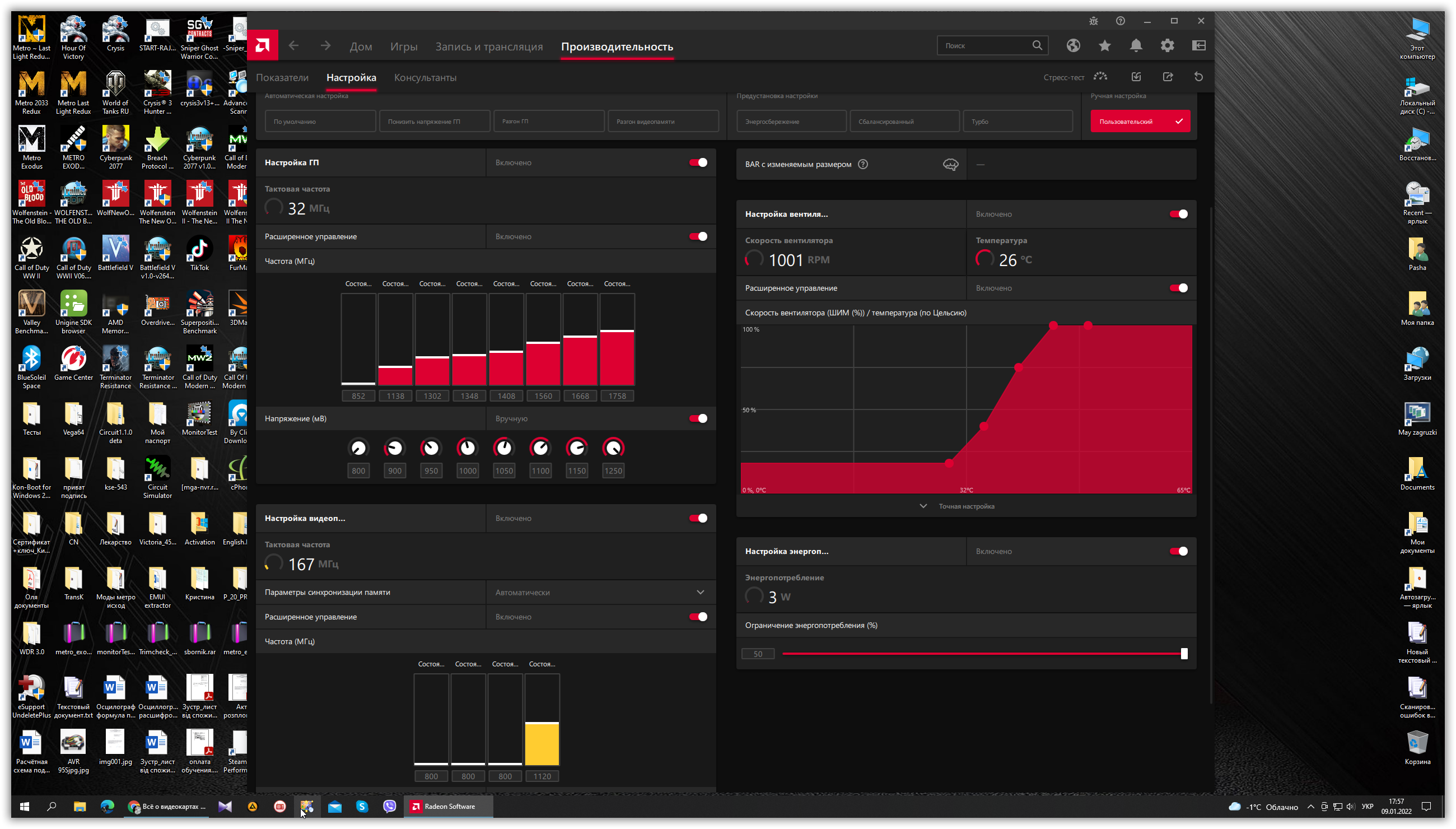The height and width of the screenshot is (829, 1456).
Task: Click the reset performance settings icon
Action: point(1198,77)
